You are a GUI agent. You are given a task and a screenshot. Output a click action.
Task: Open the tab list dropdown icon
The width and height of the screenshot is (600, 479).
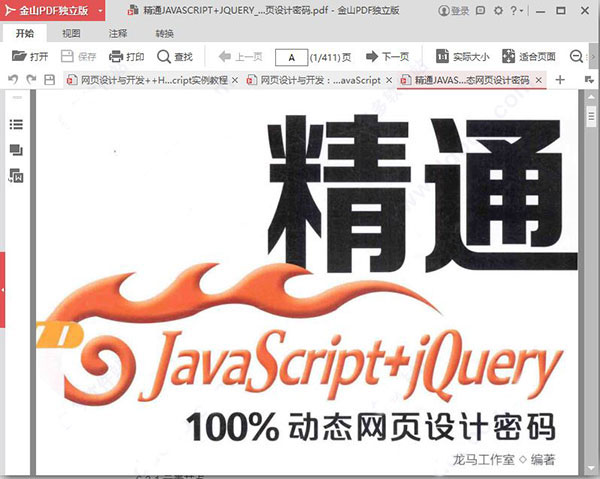(589, 80)
